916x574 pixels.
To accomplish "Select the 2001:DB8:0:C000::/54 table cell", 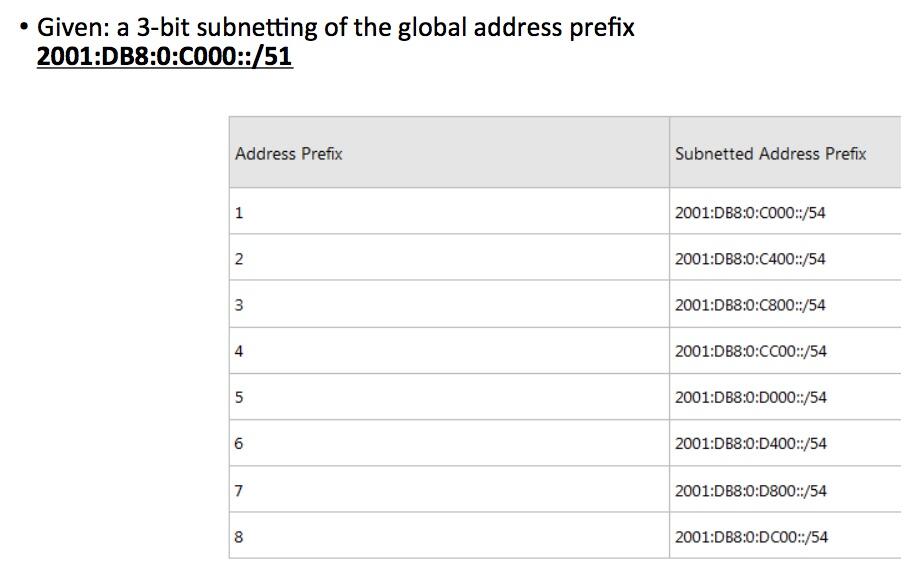I will (750, 213).
